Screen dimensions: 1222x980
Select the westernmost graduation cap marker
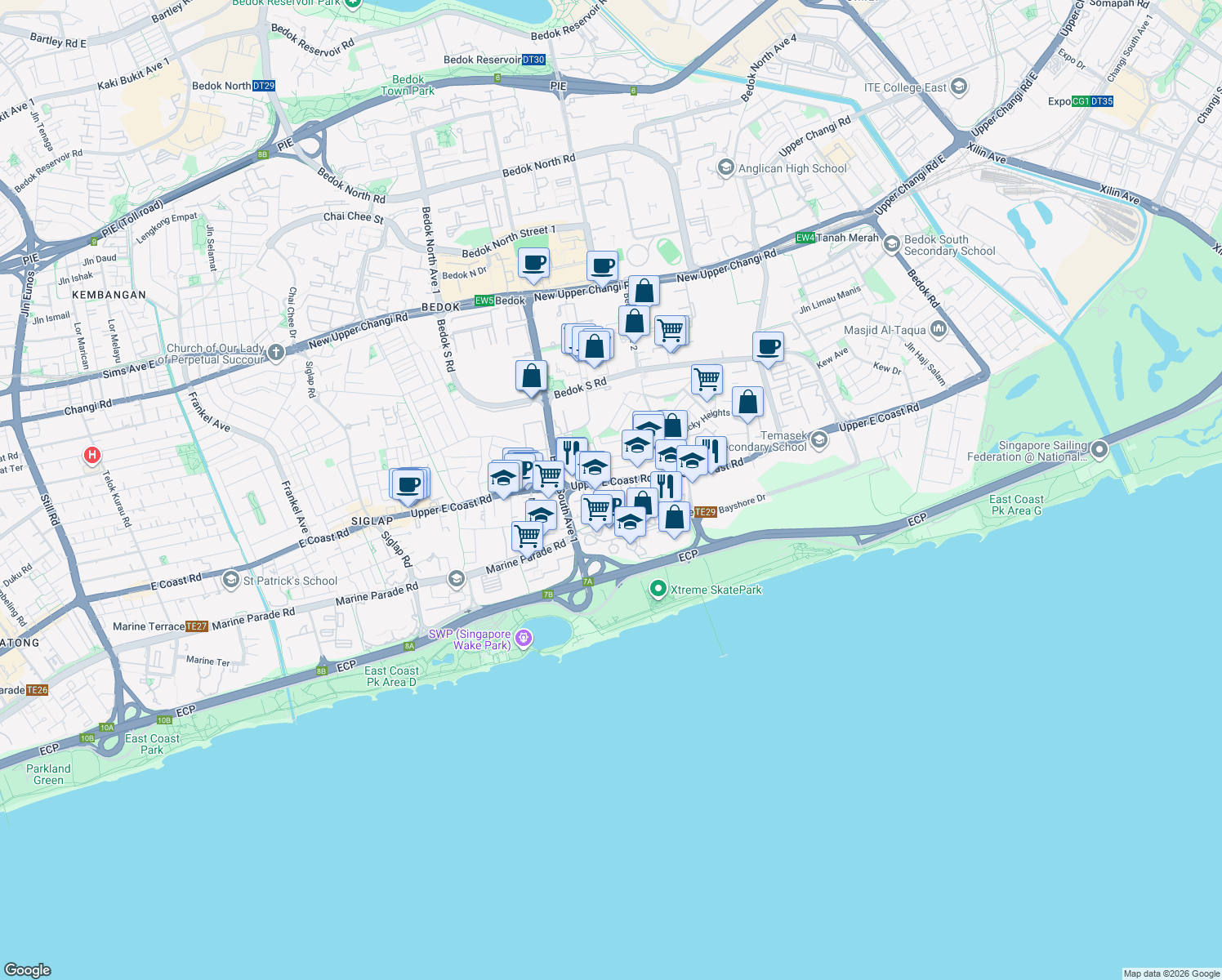(503, 479)
